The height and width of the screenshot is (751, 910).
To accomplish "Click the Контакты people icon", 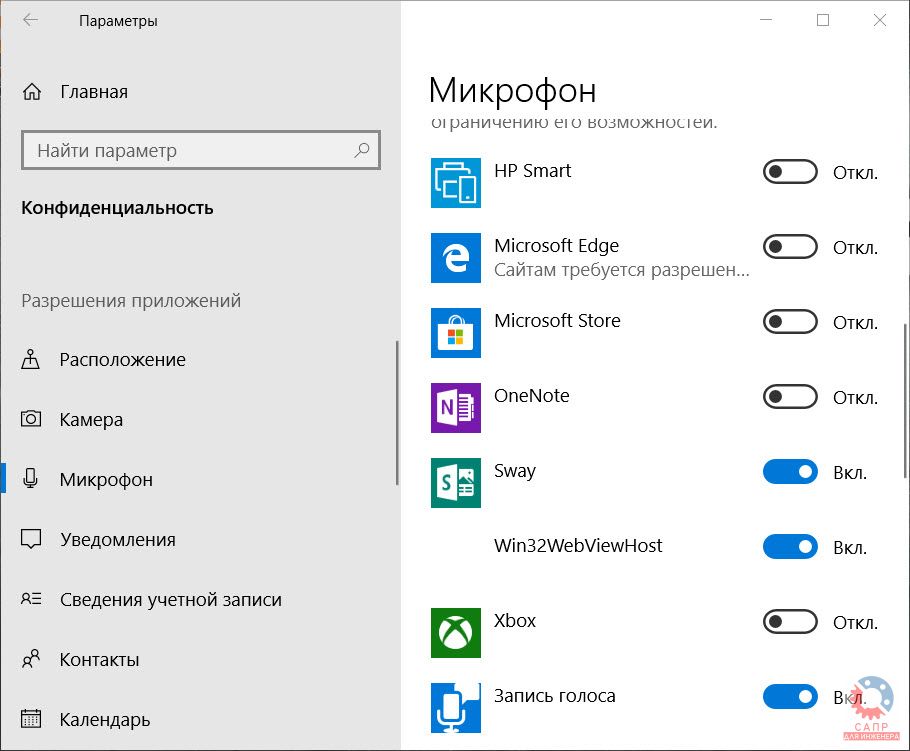I will (31, 659).
